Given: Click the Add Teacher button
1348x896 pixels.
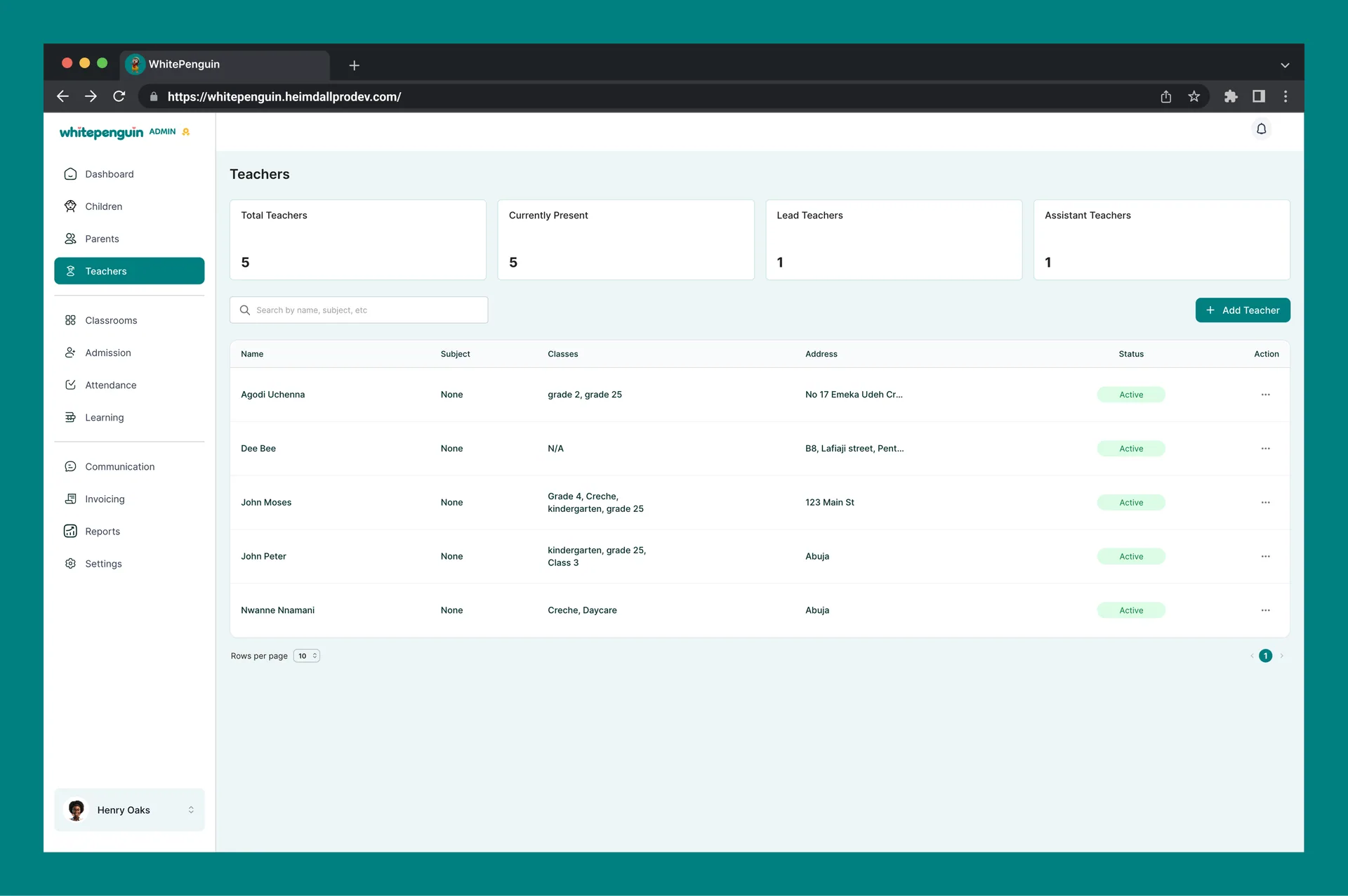Looking at the screenshot, I should click(x=1243, y=310).
